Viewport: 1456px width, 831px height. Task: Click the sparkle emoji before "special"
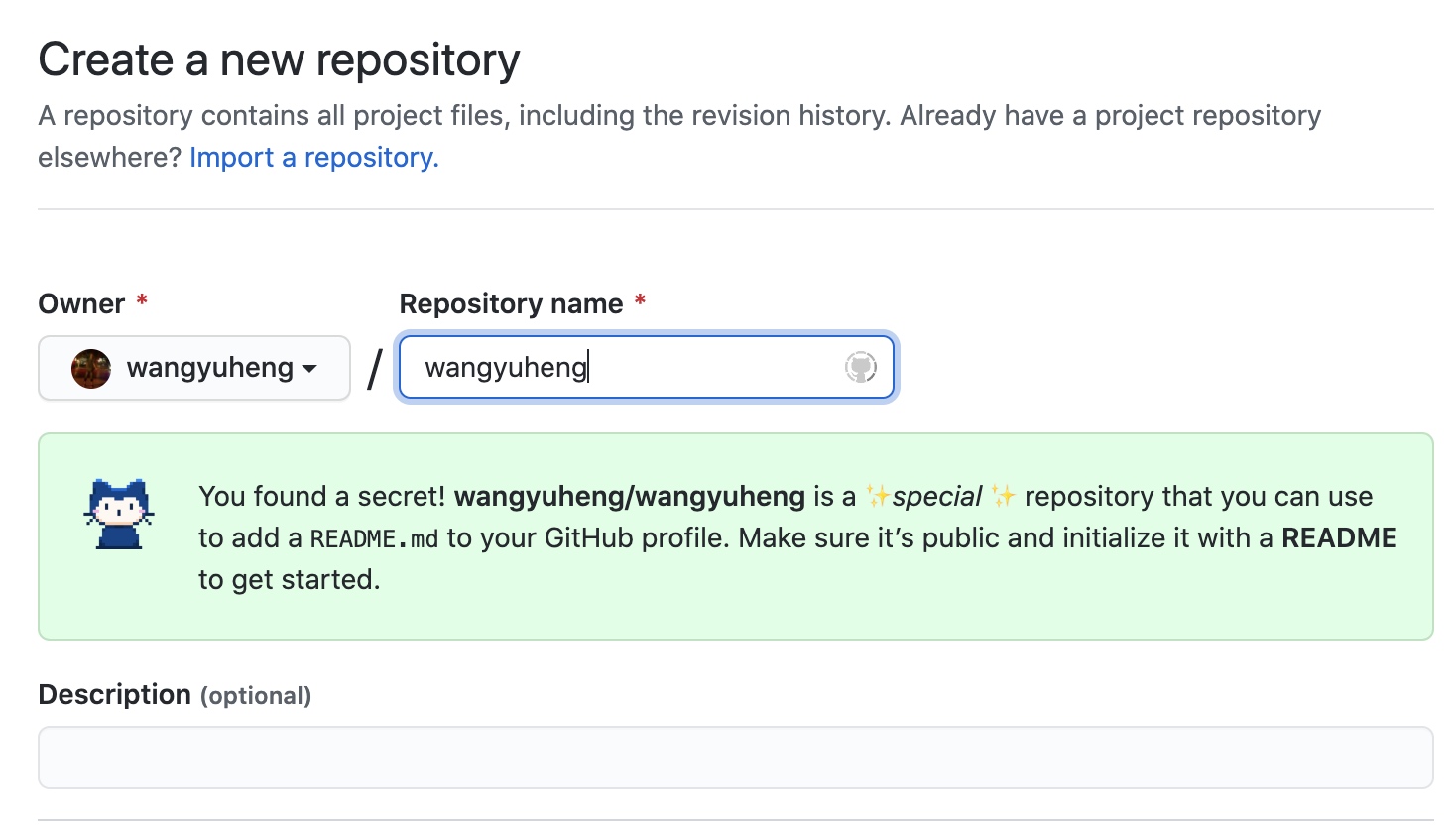tap(878, 496)
